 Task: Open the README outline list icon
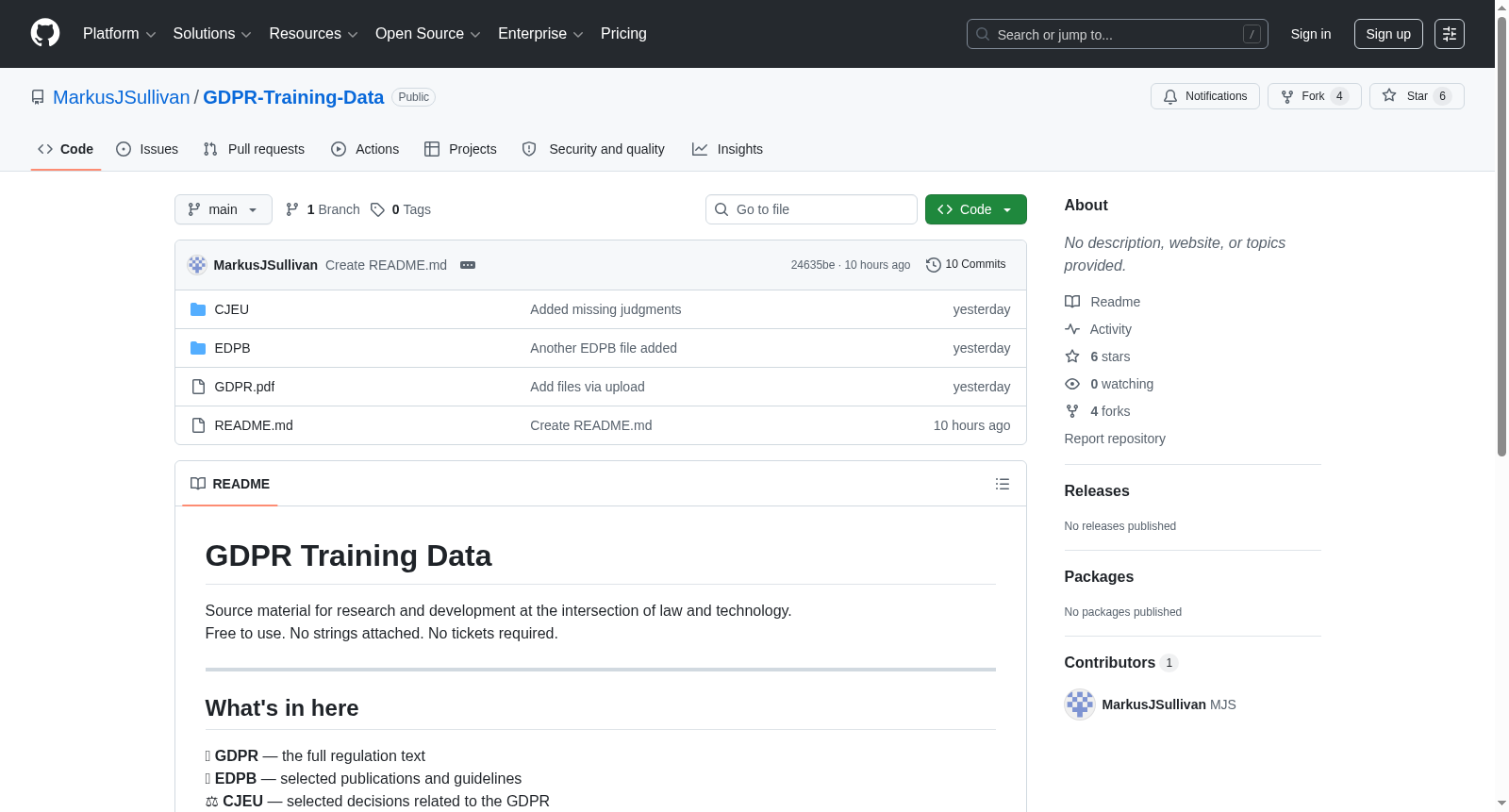[x=1003, y=484]
